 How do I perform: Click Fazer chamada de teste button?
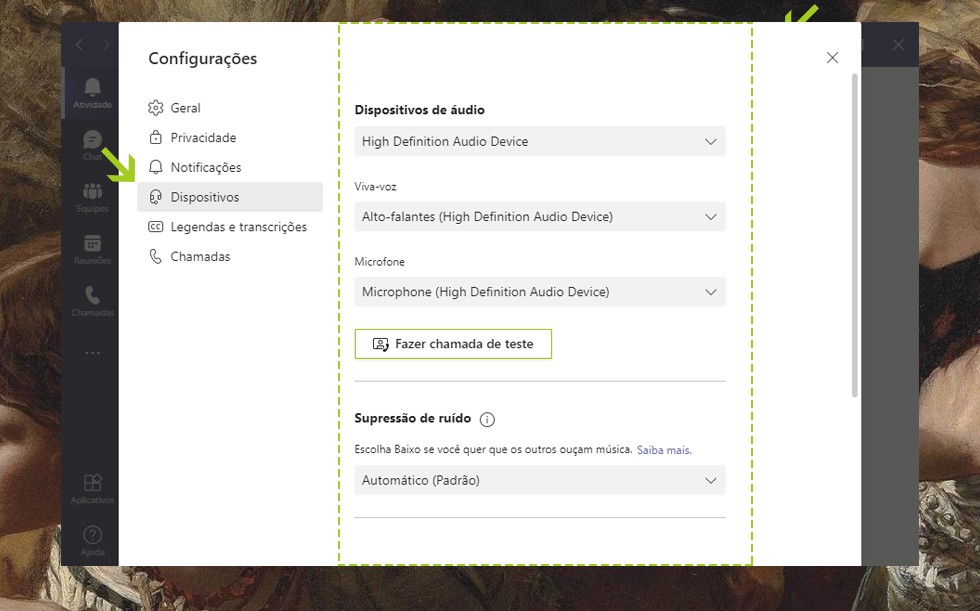pyautogui.click(x=453, y=344)
